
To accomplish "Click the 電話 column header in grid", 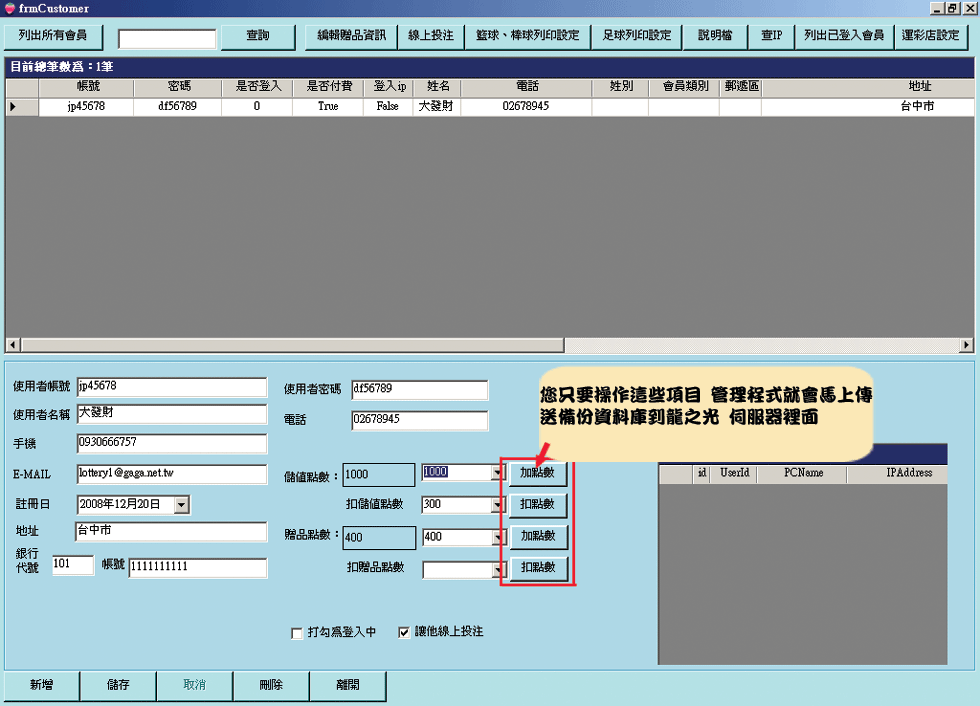I will tap(526, 87).
